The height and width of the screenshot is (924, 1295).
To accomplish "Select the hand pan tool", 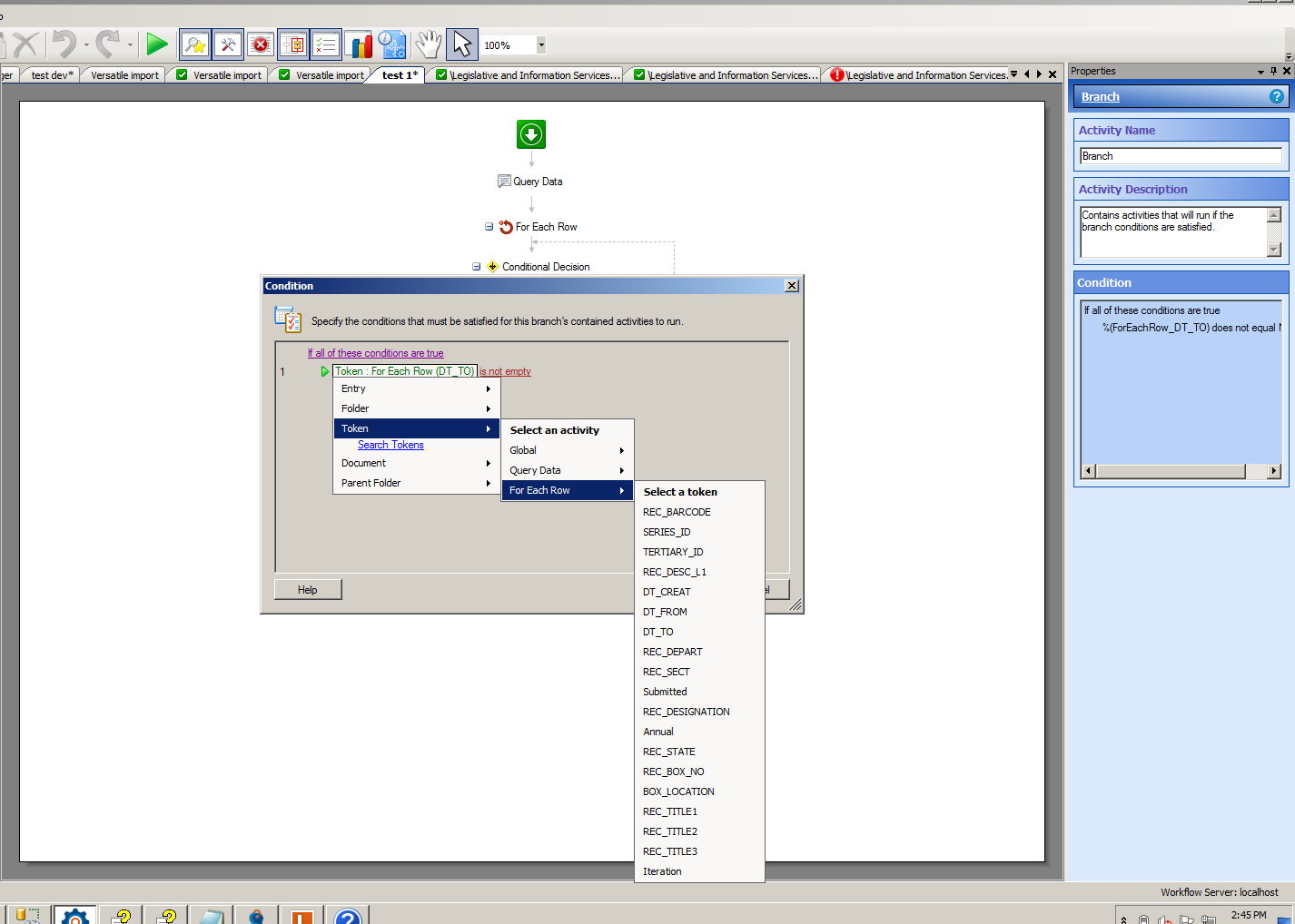I will coord(428,44).
